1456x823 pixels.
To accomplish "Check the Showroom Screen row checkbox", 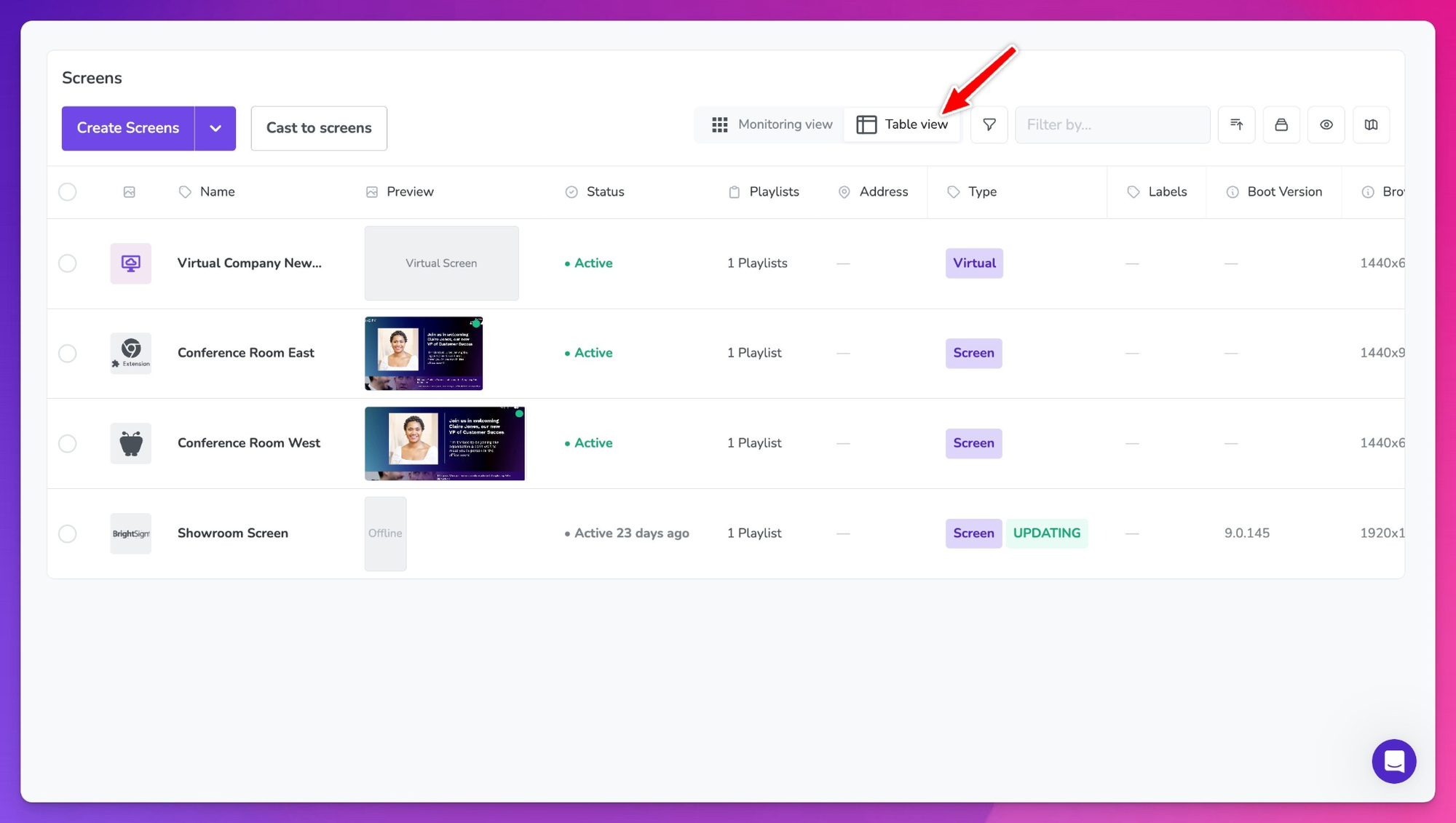I will point(68,533).
